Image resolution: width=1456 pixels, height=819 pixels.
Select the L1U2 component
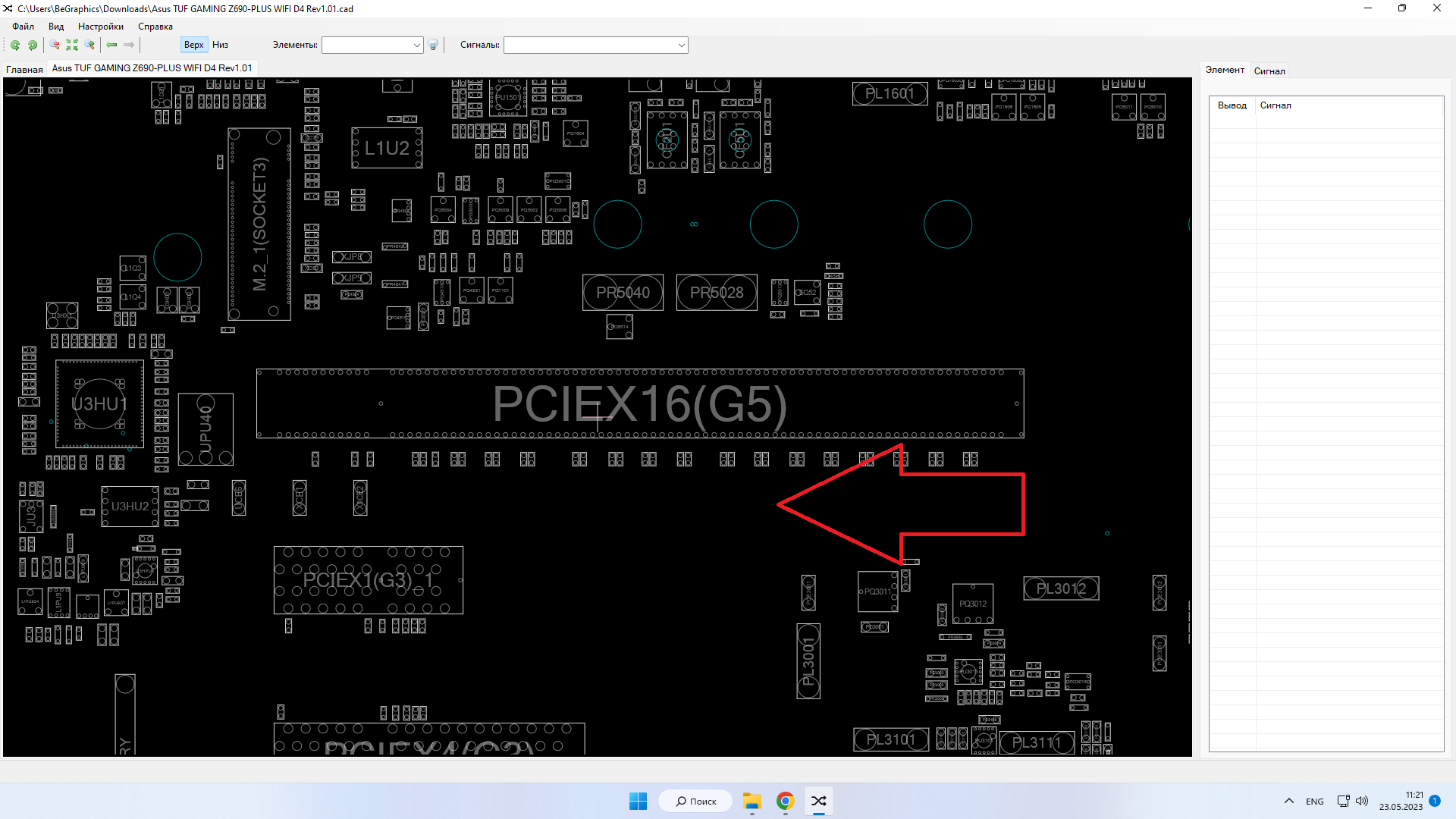coord(387,148)
